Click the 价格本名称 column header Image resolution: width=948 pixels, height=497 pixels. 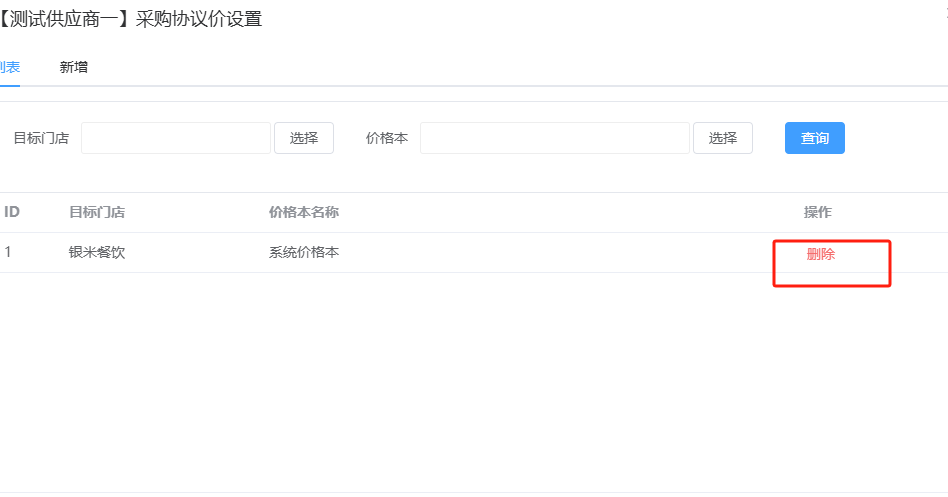click(303, 212)
